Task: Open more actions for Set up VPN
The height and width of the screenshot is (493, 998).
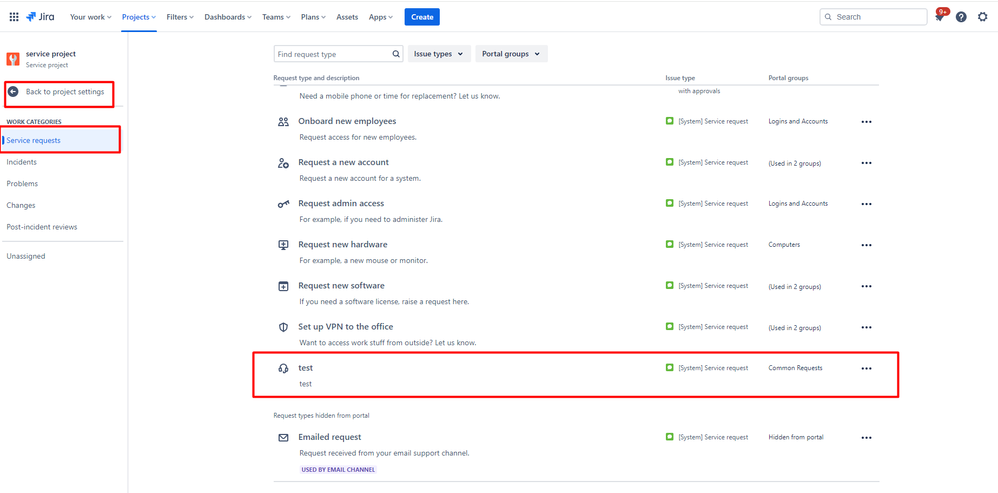Action: point(866,327)
